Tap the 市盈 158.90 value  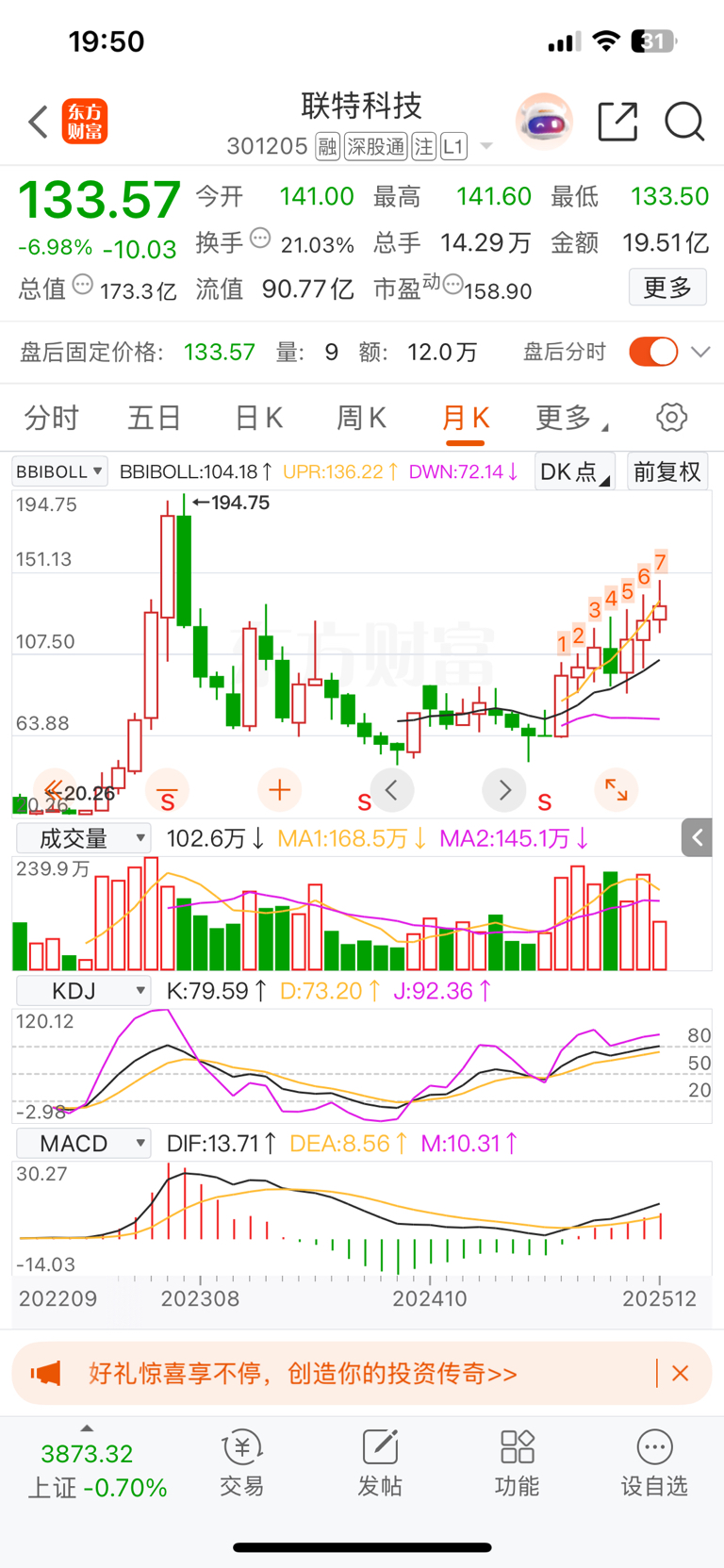[498, 290]
